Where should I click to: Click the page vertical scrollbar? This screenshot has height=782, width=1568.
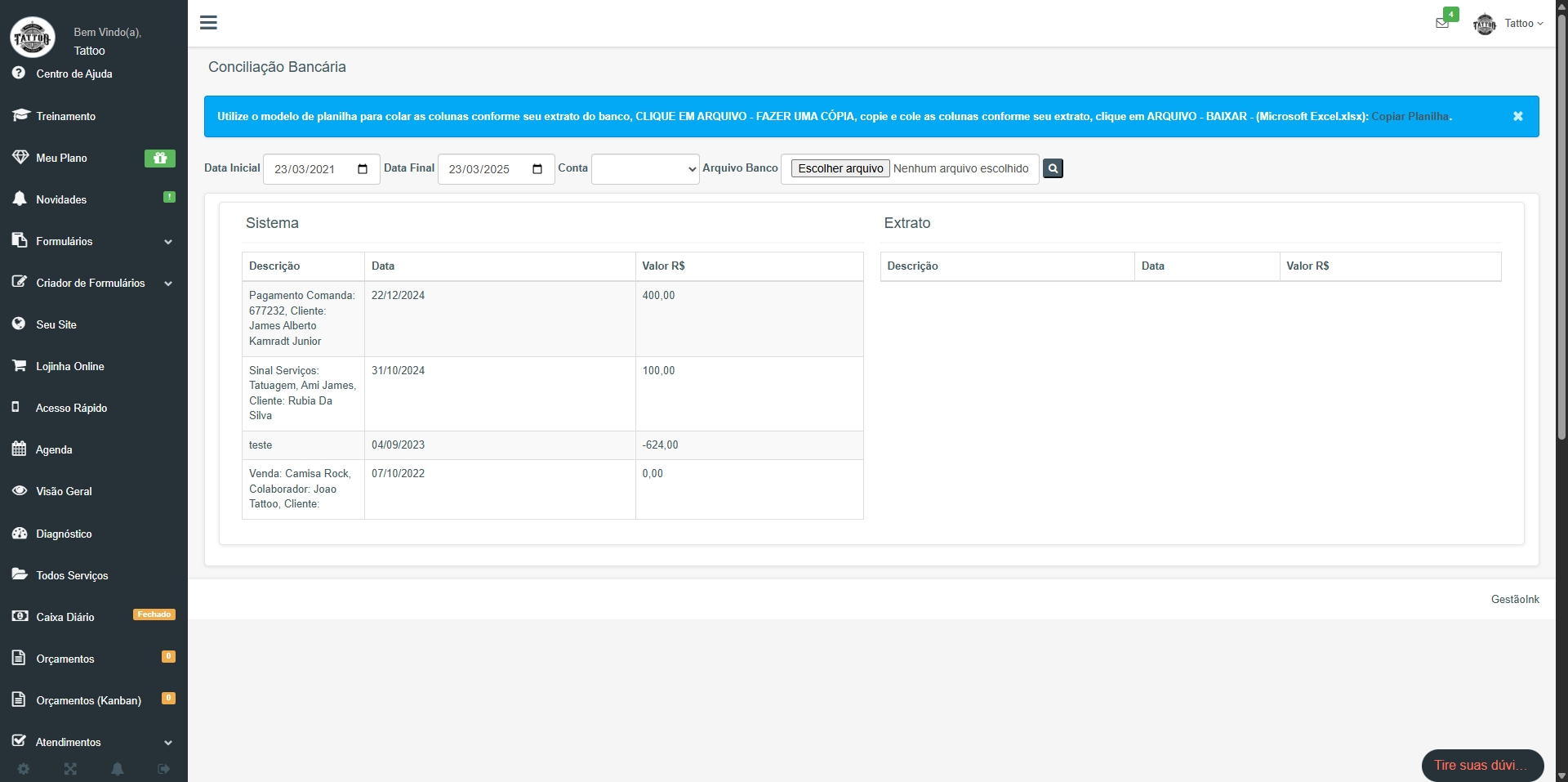(x=1561, y=229)
